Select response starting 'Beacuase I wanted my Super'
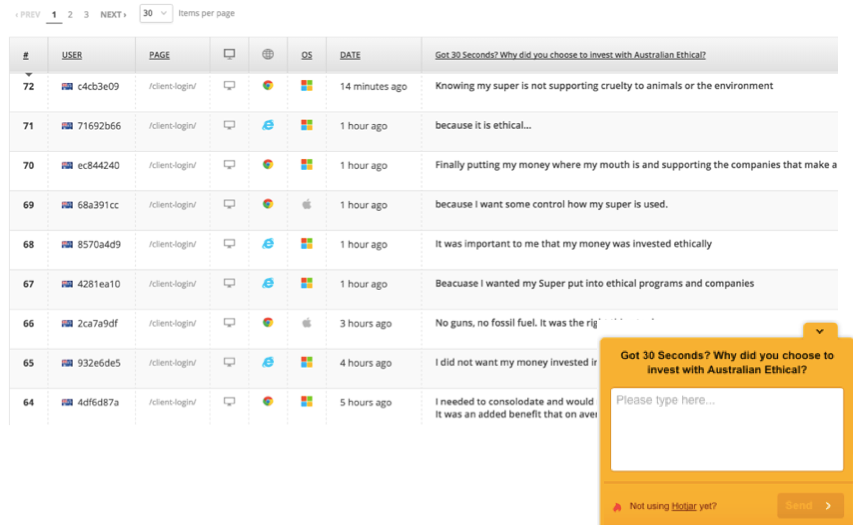This screenshot has width=853, height=525. tap(595, 283)
